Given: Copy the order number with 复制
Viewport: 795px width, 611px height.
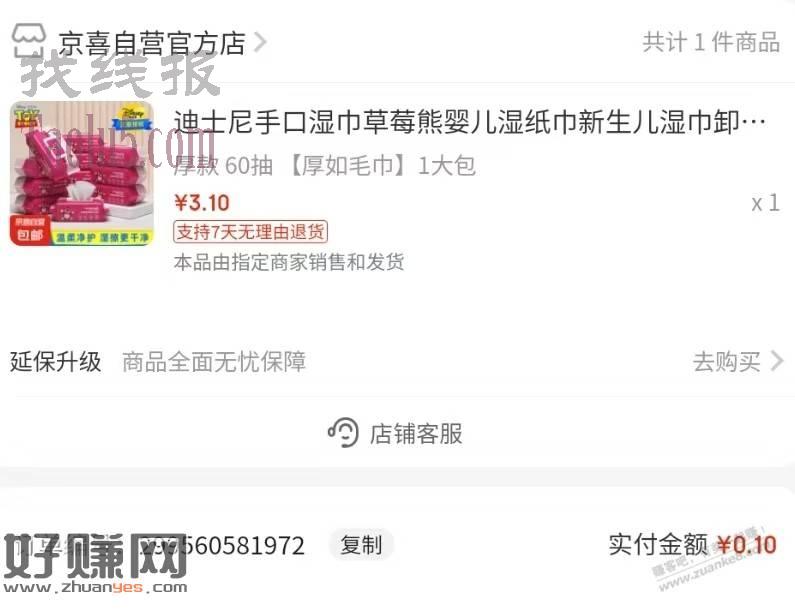Looking at the screenshot, I should (x=360, y=545).
